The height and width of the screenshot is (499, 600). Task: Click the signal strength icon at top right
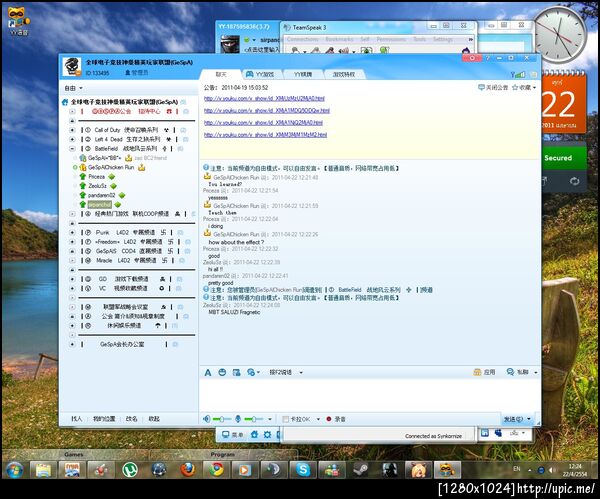point(517,75)
